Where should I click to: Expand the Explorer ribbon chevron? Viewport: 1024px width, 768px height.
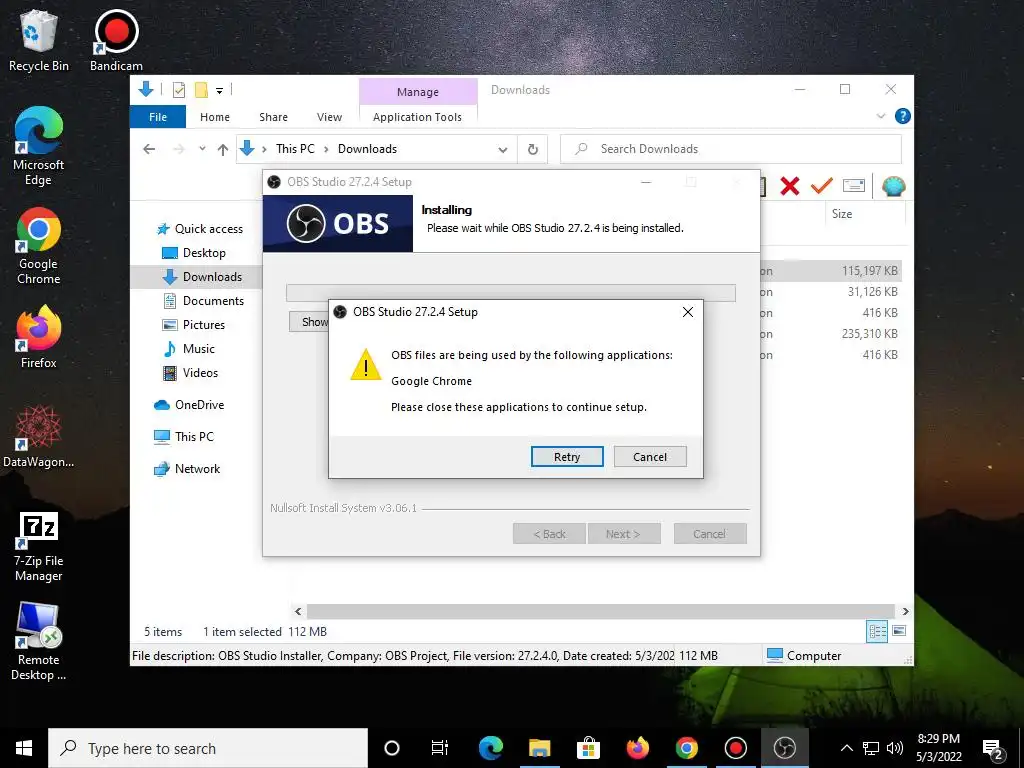(881, 116)
